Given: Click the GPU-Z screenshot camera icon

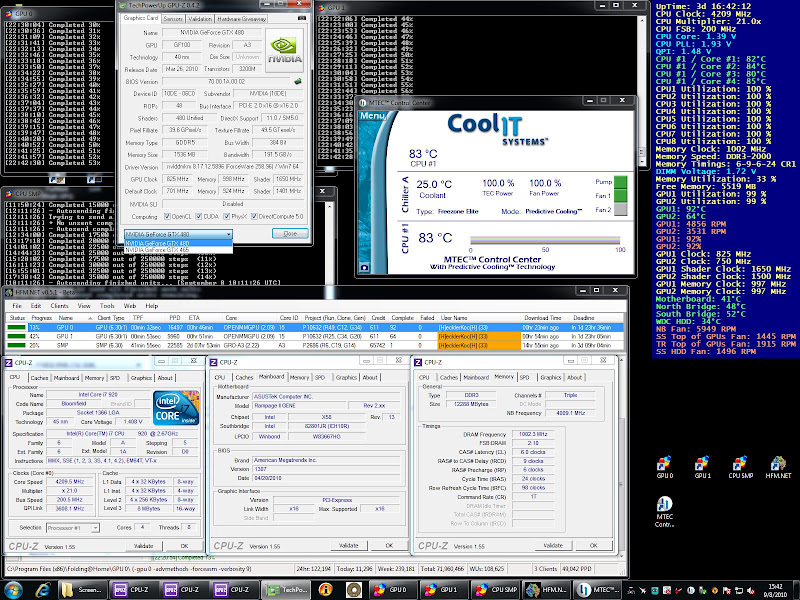Looking at the screenshot, I should coord(302,18).
